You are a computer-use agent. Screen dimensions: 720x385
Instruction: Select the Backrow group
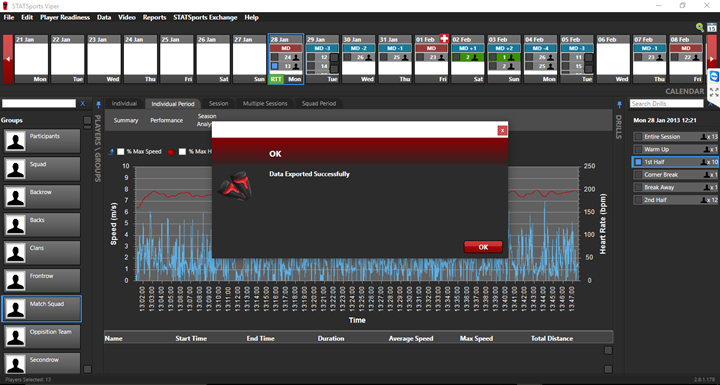[x=42, y=197]
